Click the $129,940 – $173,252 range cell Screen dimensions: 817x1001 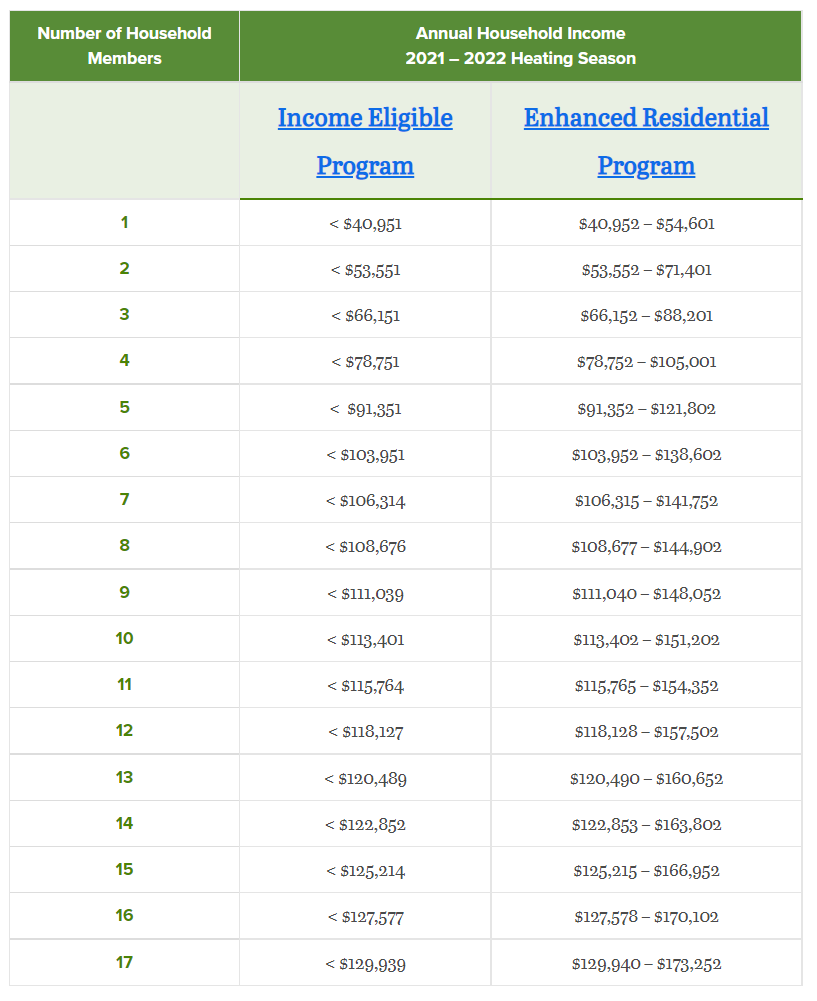coord(646,964)
